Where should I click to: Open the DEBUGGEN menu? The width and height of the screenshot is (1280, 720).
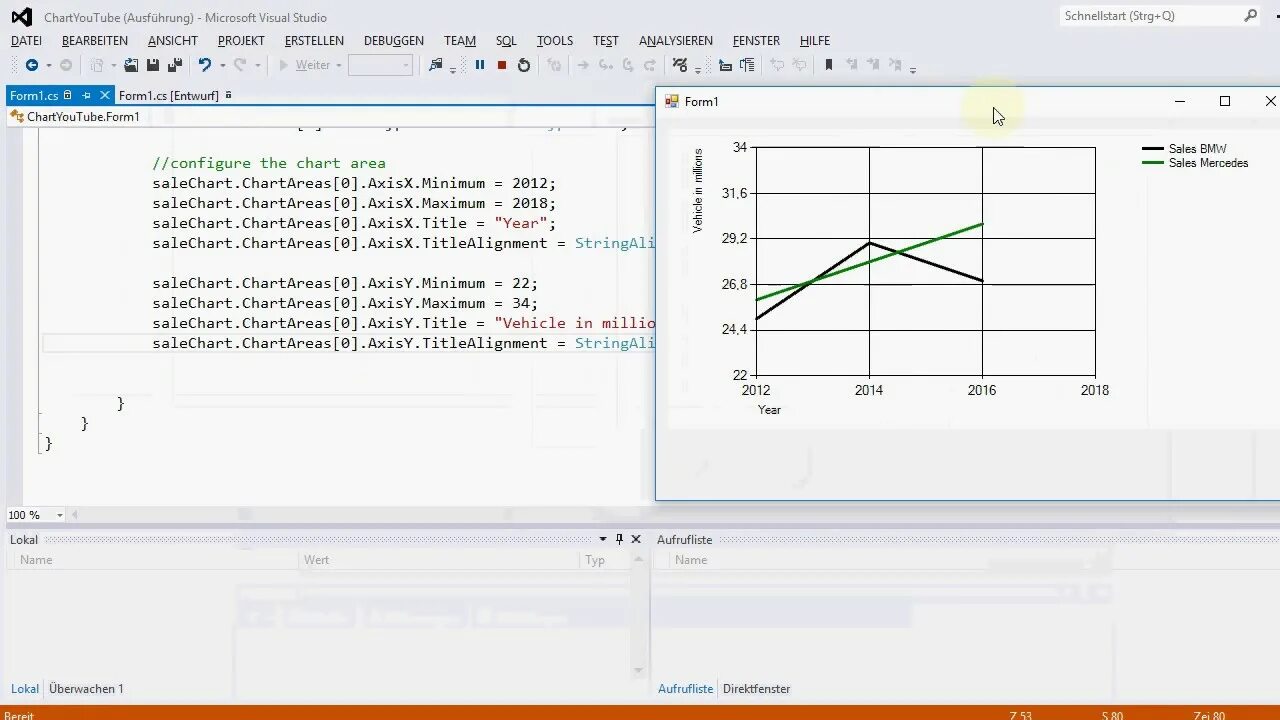pyautogui.click(x=394, y=41)
